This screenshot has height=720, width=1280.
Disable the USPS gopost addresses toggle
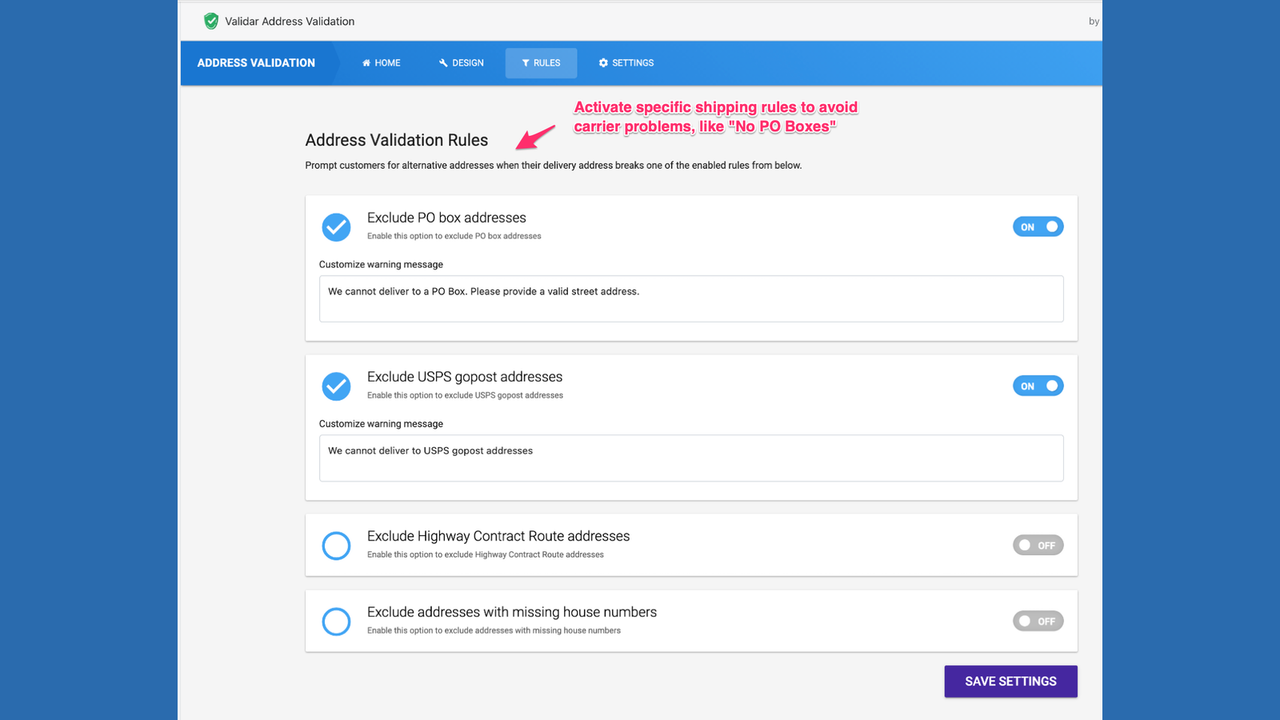point(1038,385)
